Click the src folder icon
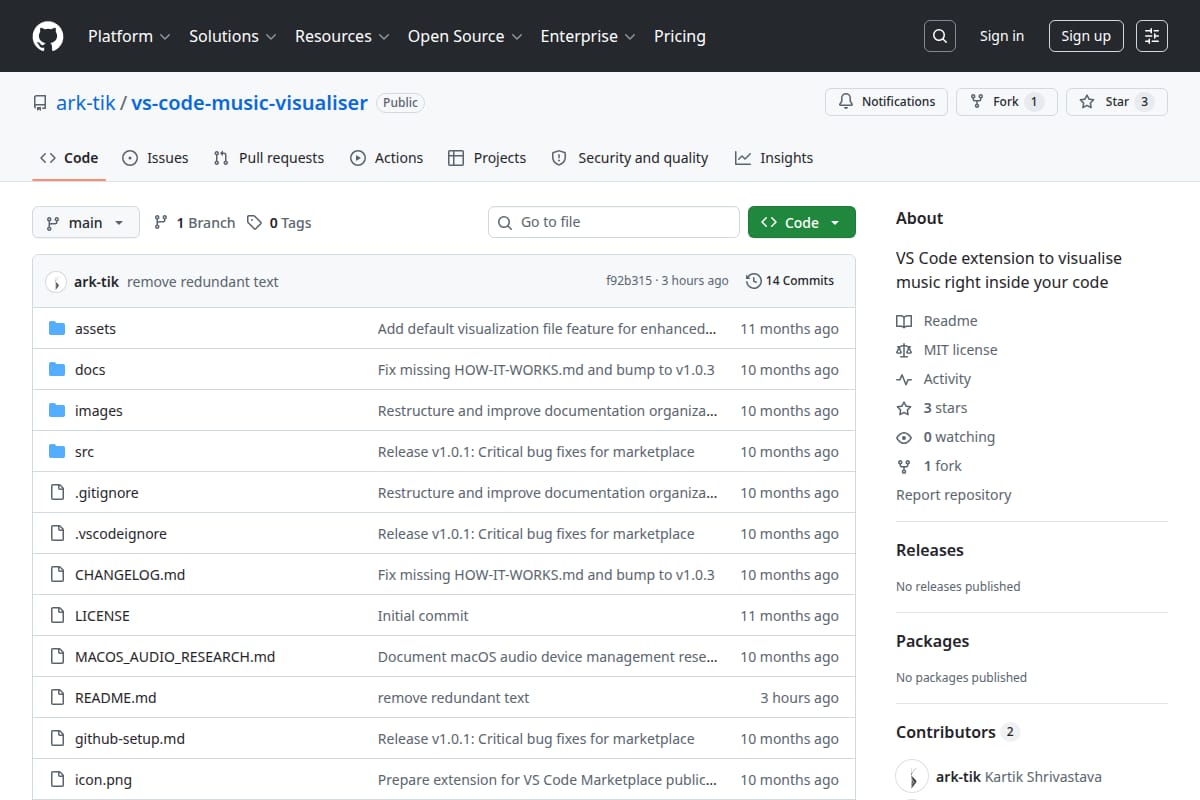The image size is (1200, 800). point(57,452)
